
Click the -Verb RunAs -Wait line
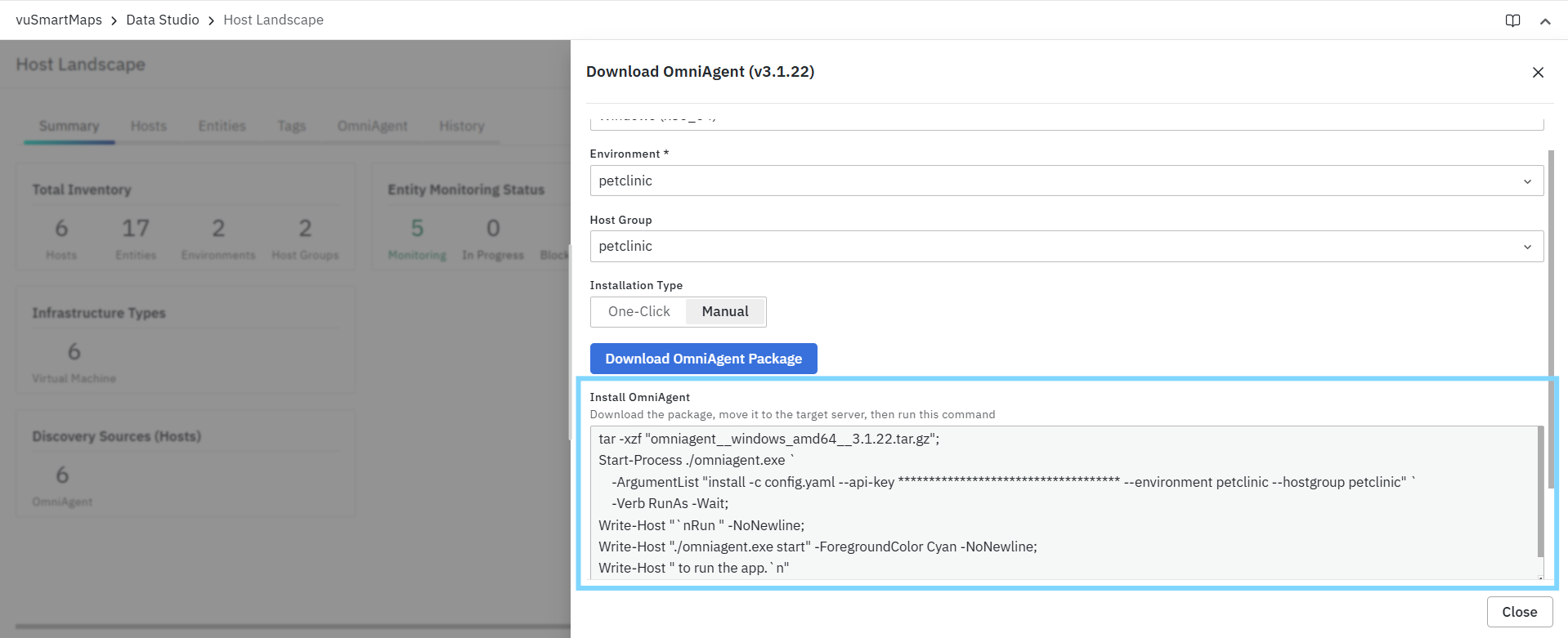tap(670, 503)
